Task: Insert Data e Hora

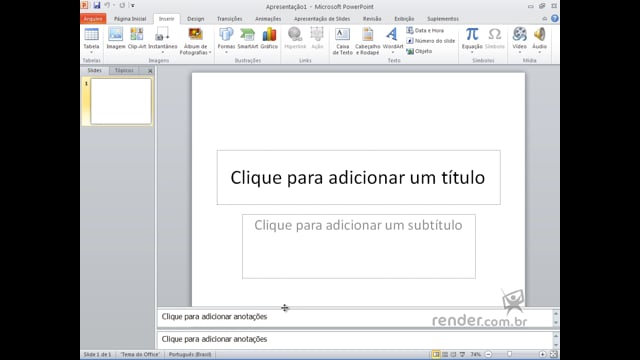Action: pos(425,31)
